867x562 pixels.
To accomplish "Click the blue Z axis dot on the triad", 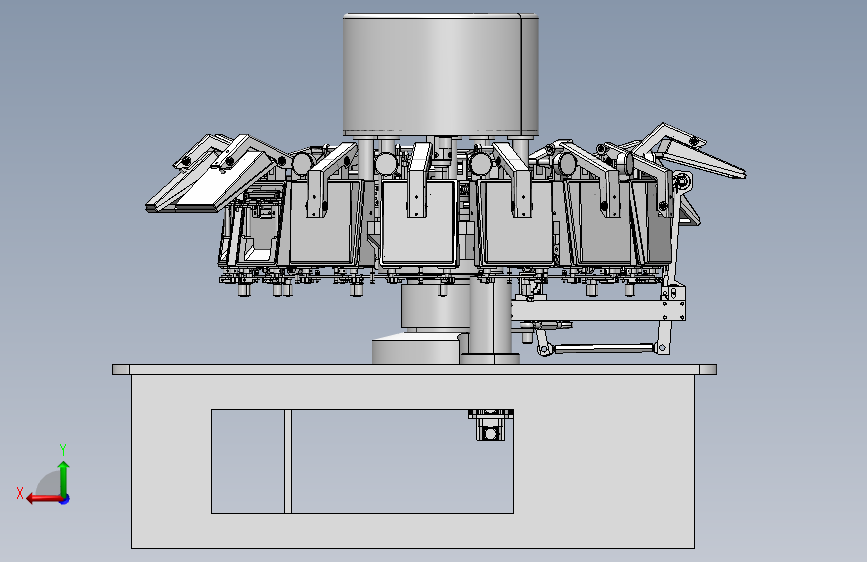I will tap(65, 499).
